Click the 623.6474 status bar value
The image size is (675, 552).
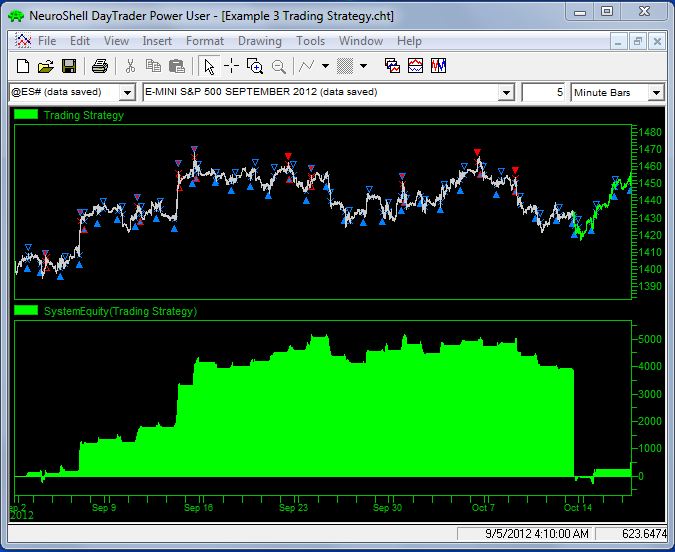pyautogui.click(x=644, y=534)
